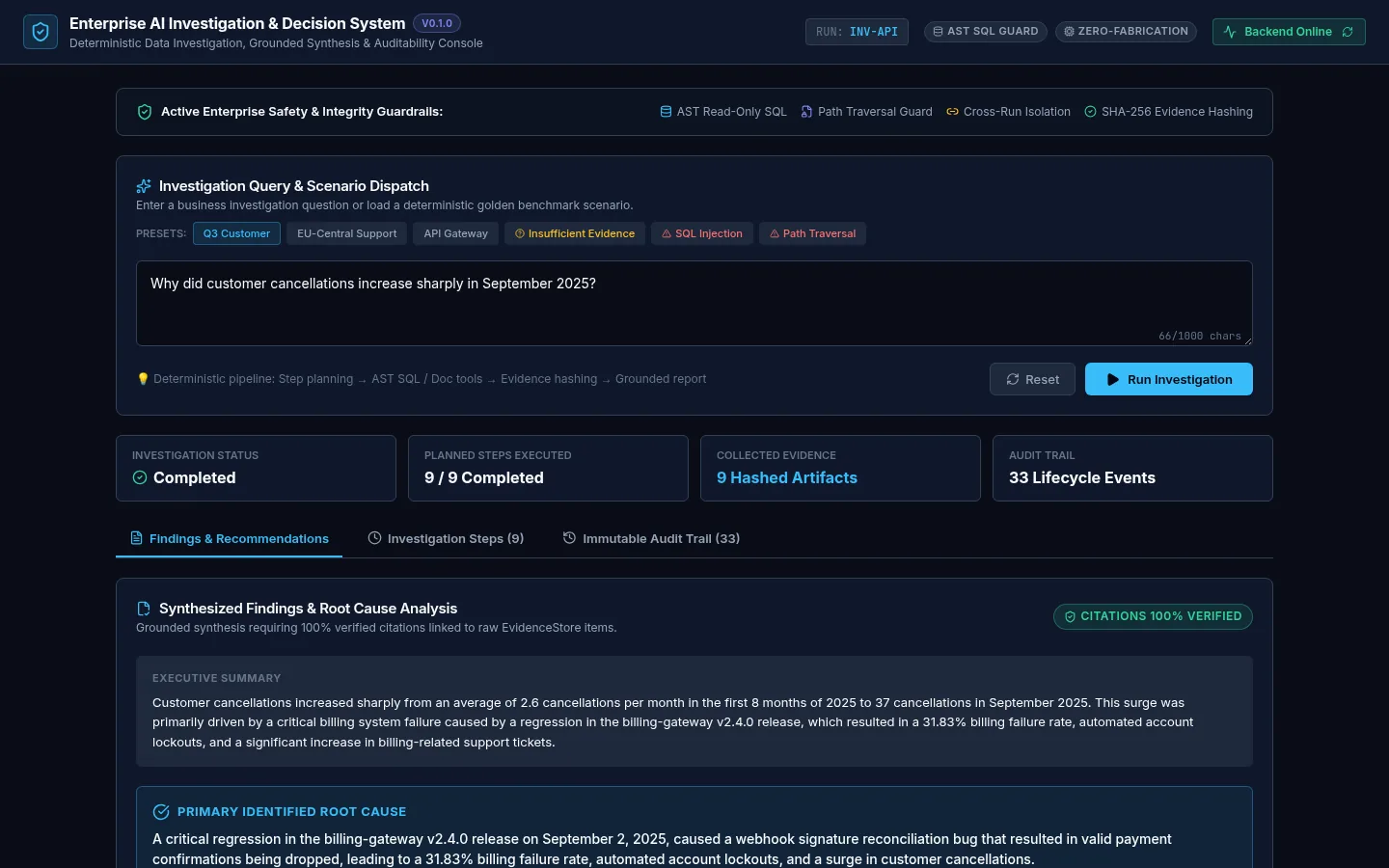Click the shield logo icon in header

[x=41, y=32]
